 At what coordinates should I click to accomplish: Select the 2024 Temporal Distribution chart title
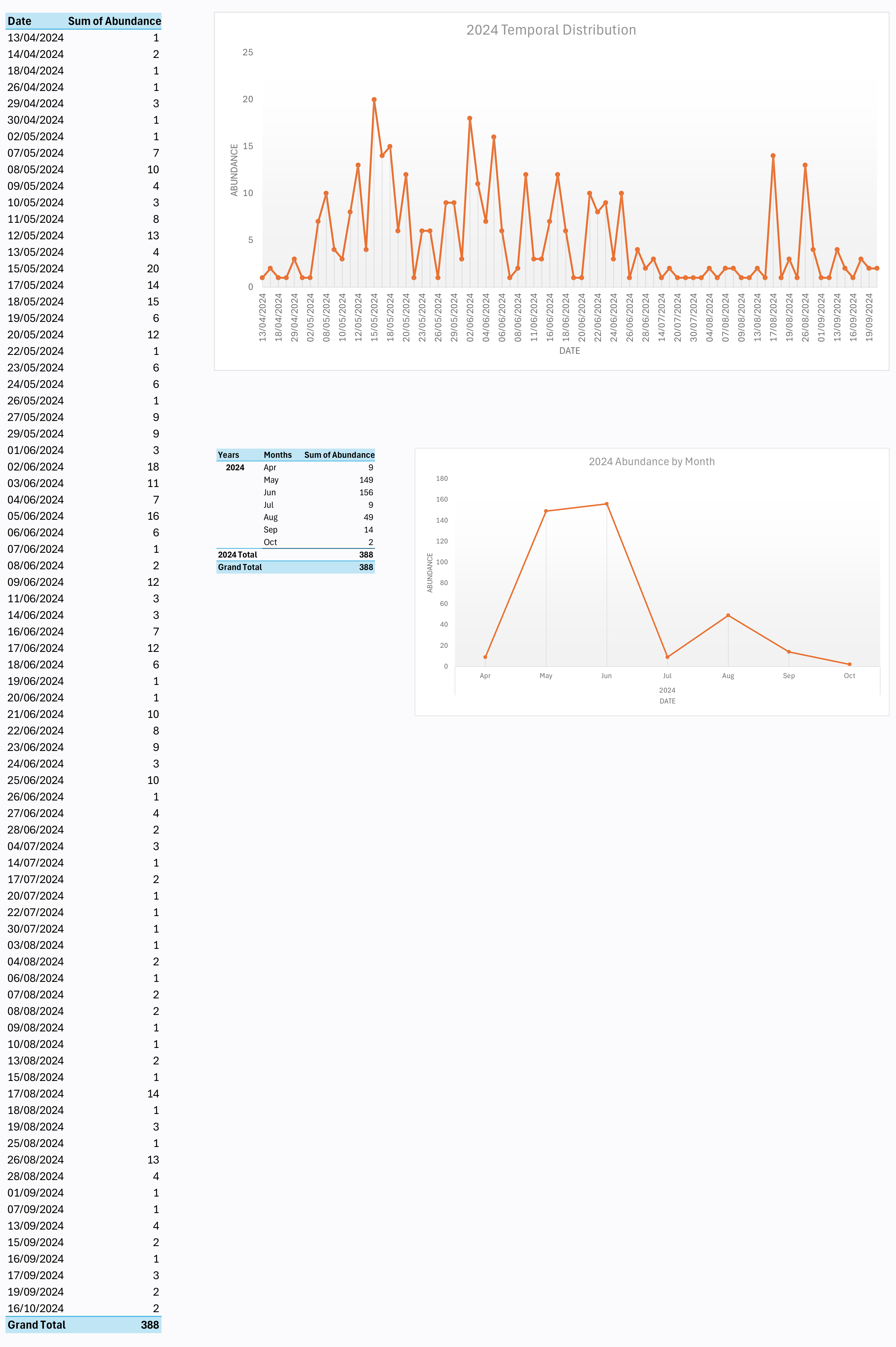coord(551,30)
